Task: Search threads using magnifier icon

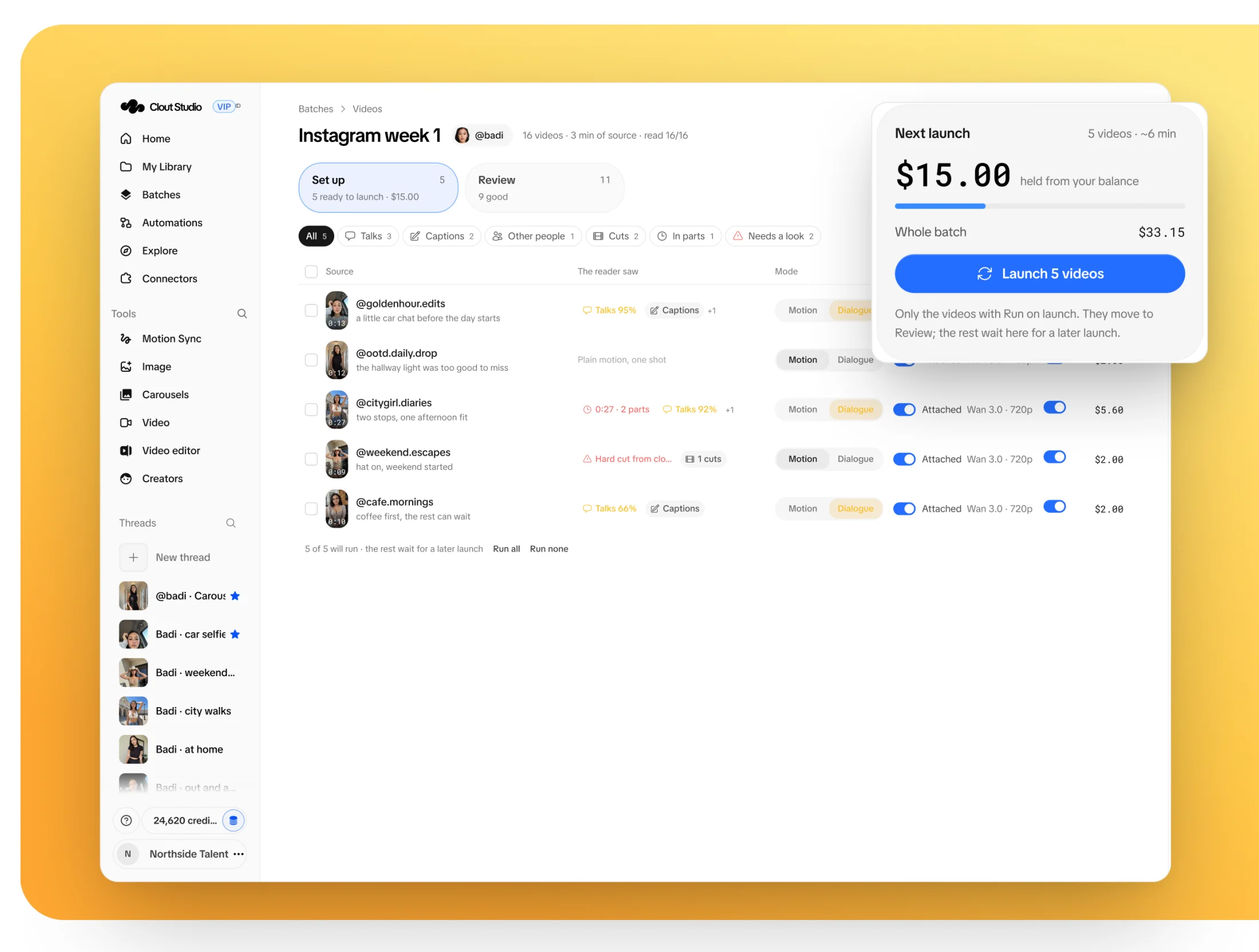Action: (231, 523)
